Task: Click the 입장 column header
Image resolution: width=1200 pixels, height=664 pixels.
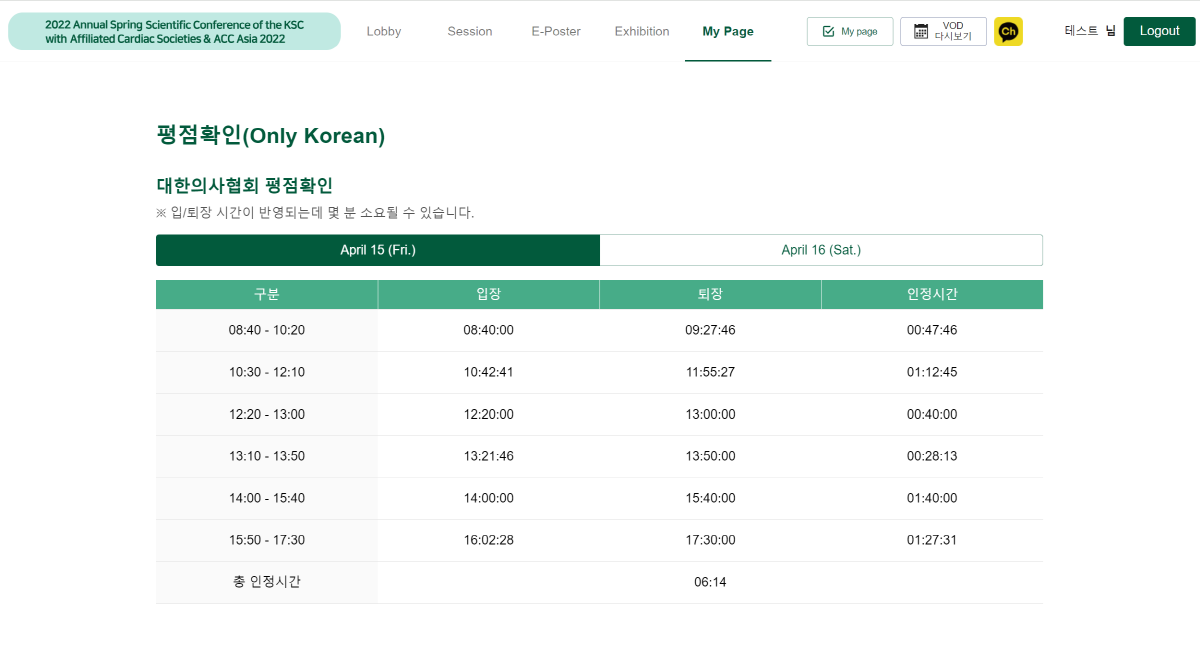Action: [488, 294]
